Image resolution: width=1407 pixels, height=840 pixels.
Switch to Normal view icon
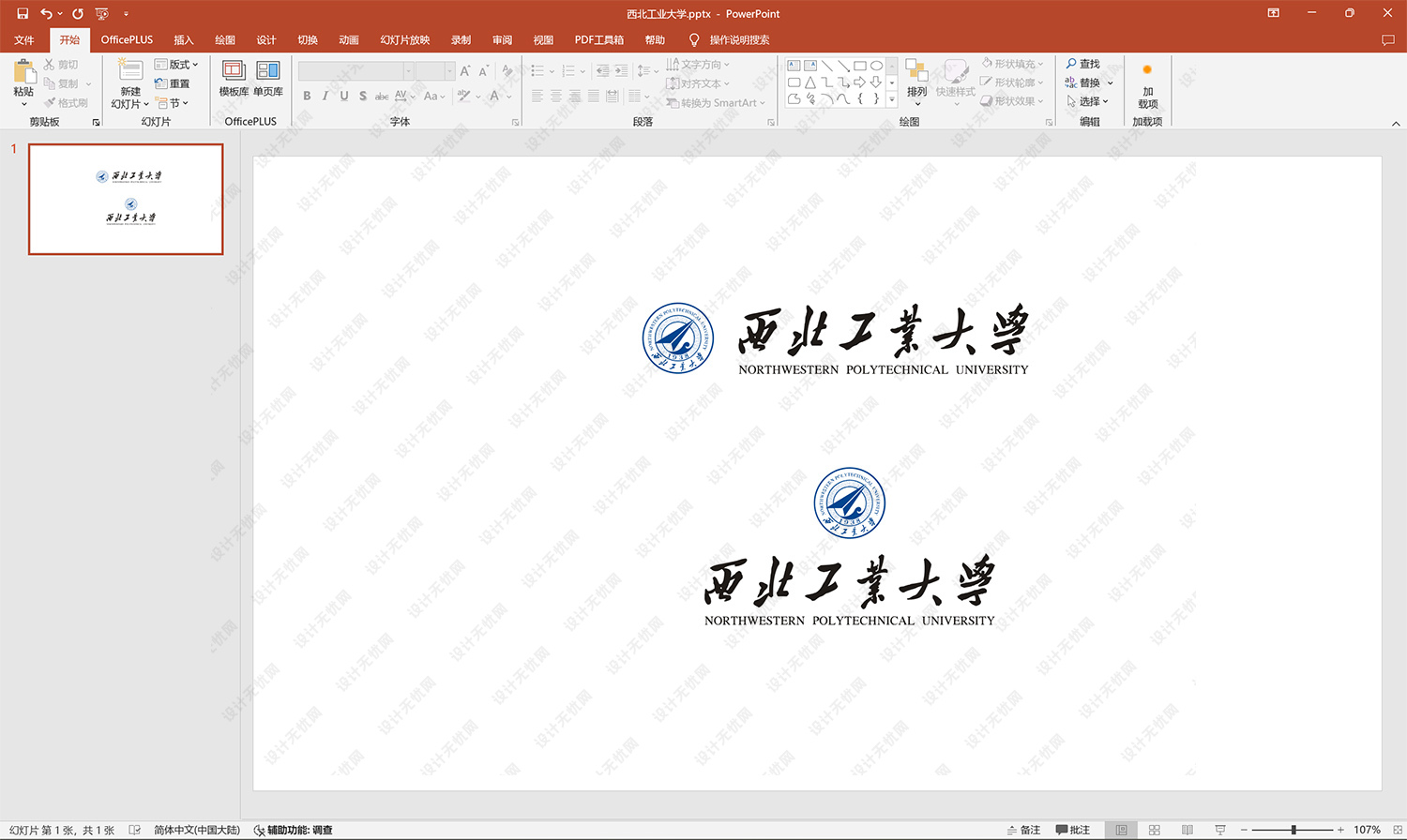coord(1121,830)
